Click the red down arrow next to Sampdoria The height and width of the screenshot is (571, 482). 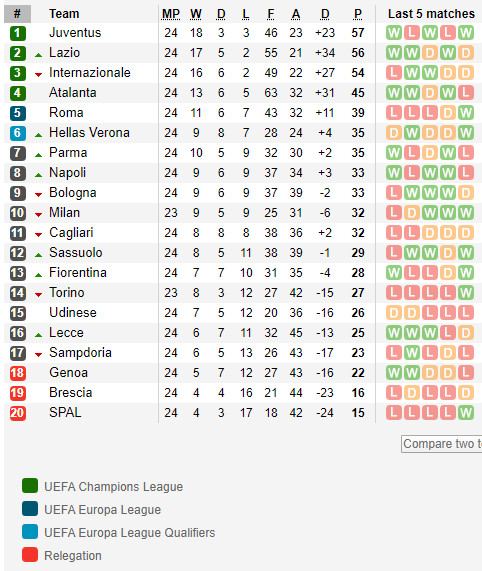click(x=38, y=355)
